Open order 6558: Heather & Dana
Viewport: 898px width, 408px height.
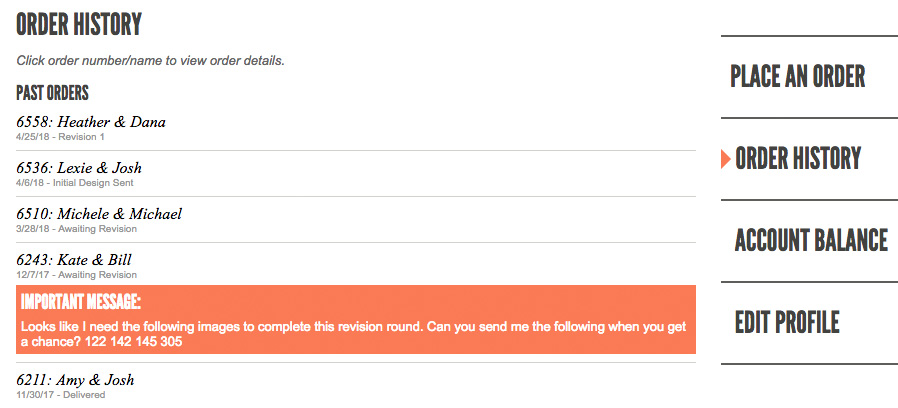click(91, 122)
